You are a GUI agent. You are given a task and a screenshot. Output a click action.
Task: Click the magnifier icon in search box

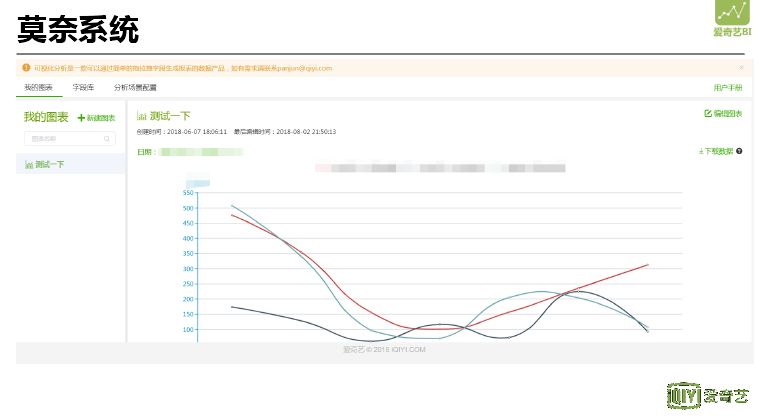[107, 139]
